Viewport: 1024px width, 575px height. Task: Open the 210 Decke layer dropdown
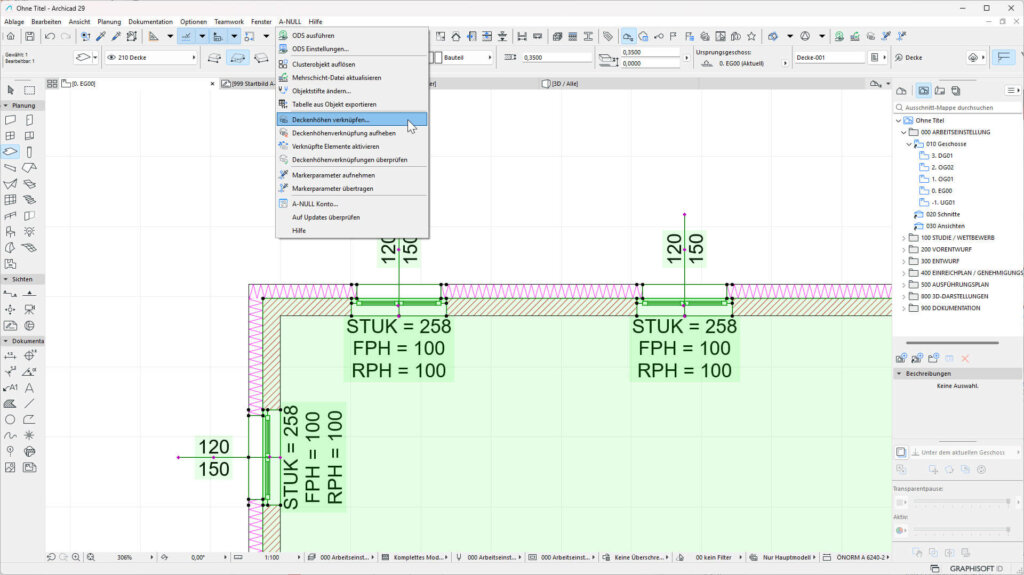[x=193, y=58]
